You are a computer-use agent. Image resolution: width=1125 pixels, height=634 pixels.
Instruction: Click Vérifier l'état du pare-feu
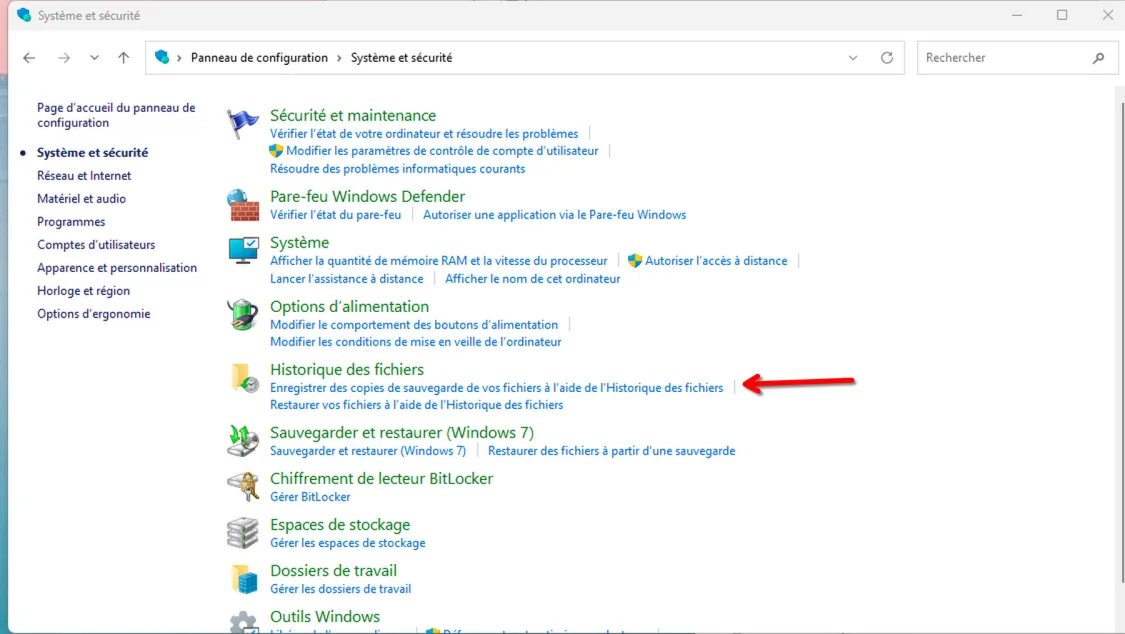(x=335, y=214)
